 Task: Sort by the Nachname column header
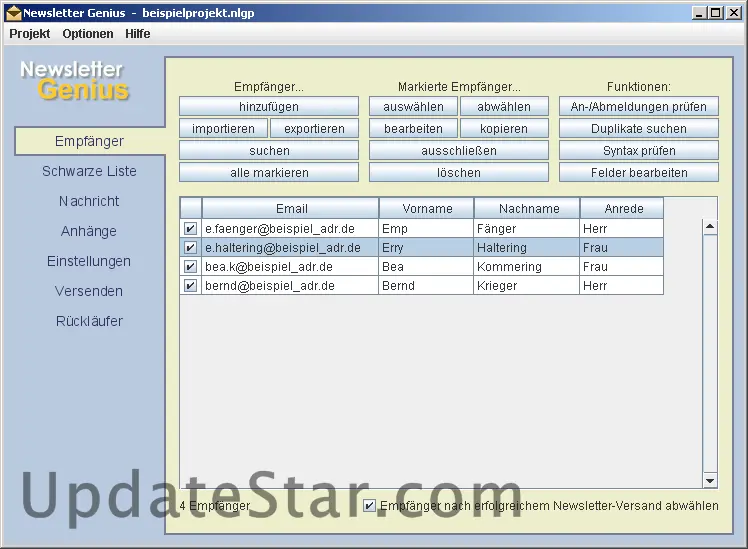(x=527, y=208)
